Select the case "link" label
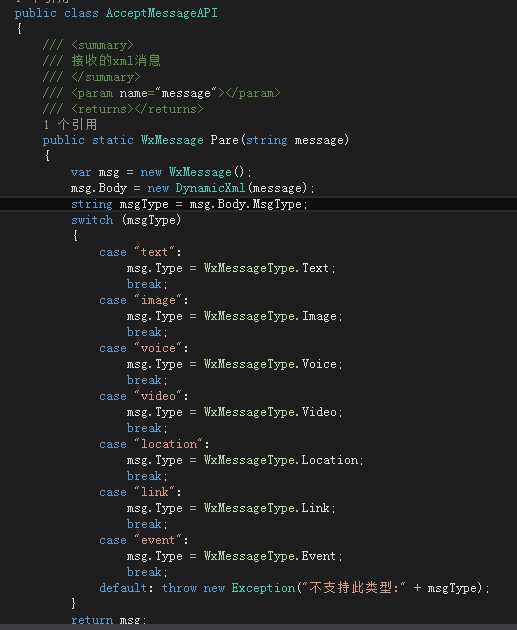This screenshot has width=517, height=630. (140, 492)
